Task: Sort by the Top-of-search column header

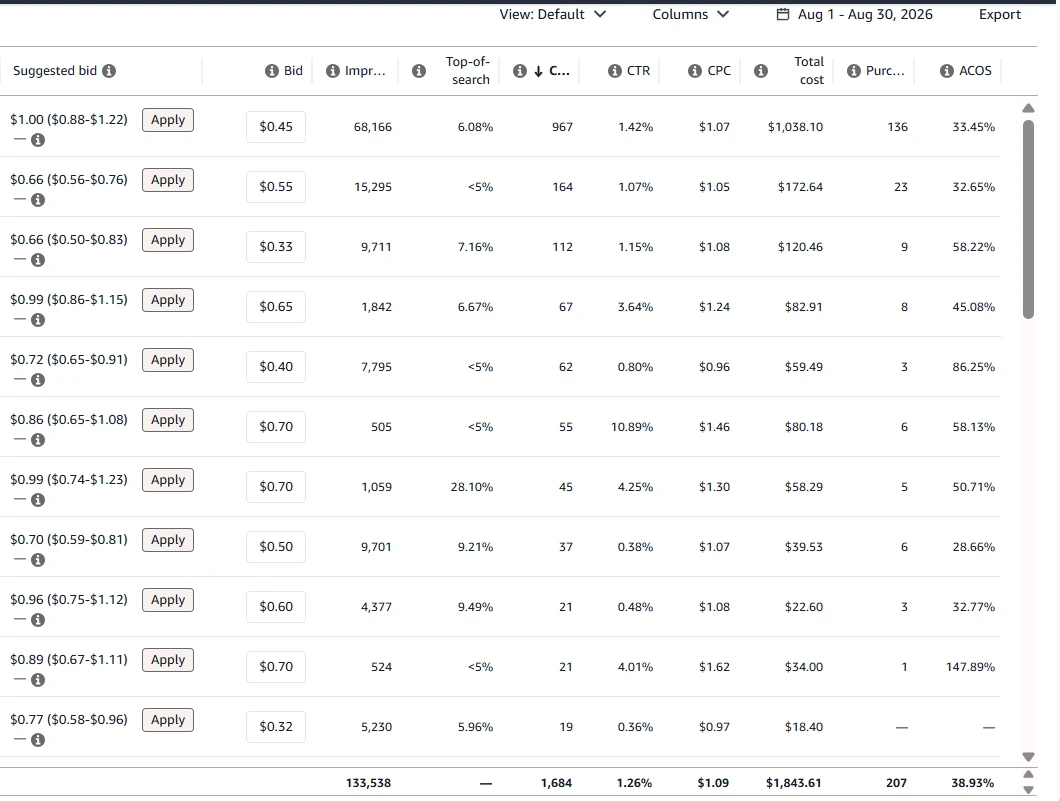Action: tap(467, 70)
